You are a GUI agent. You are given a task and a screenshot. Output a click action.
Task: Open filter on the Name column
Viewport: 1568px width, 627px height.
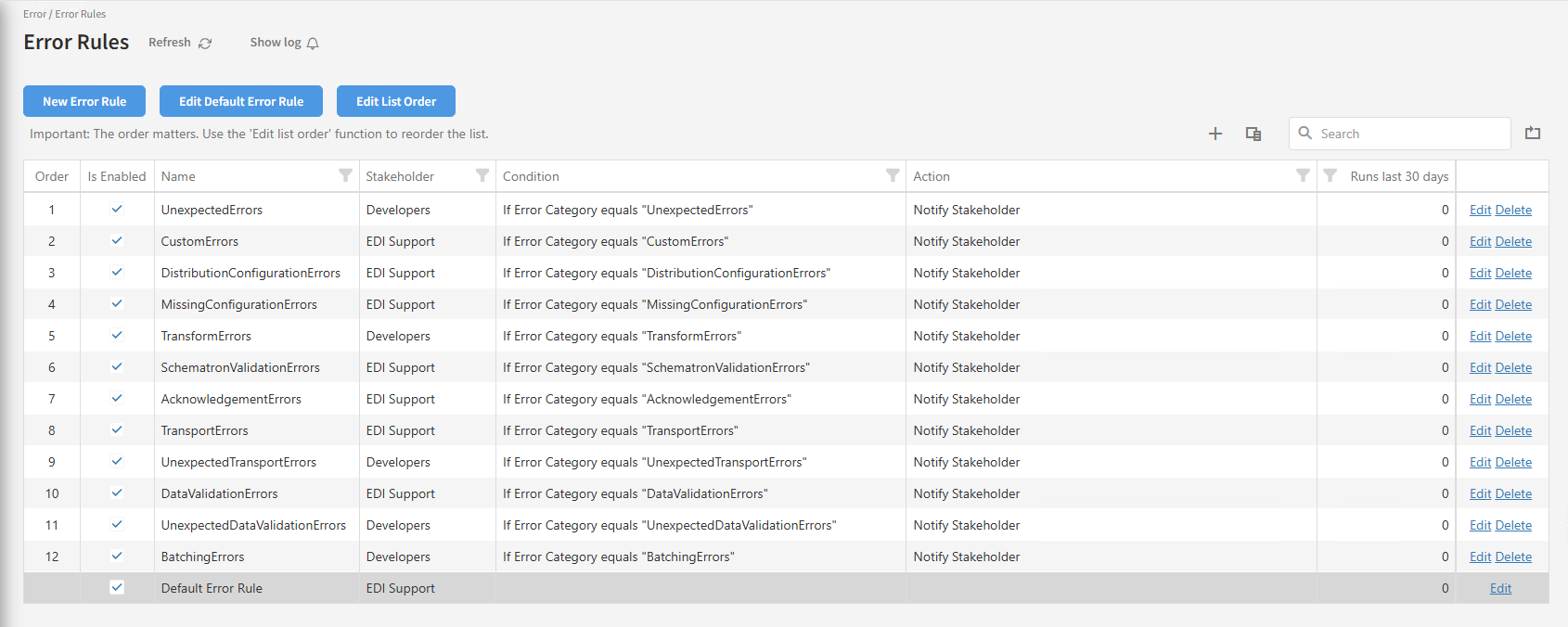click(x=345, y=175)
